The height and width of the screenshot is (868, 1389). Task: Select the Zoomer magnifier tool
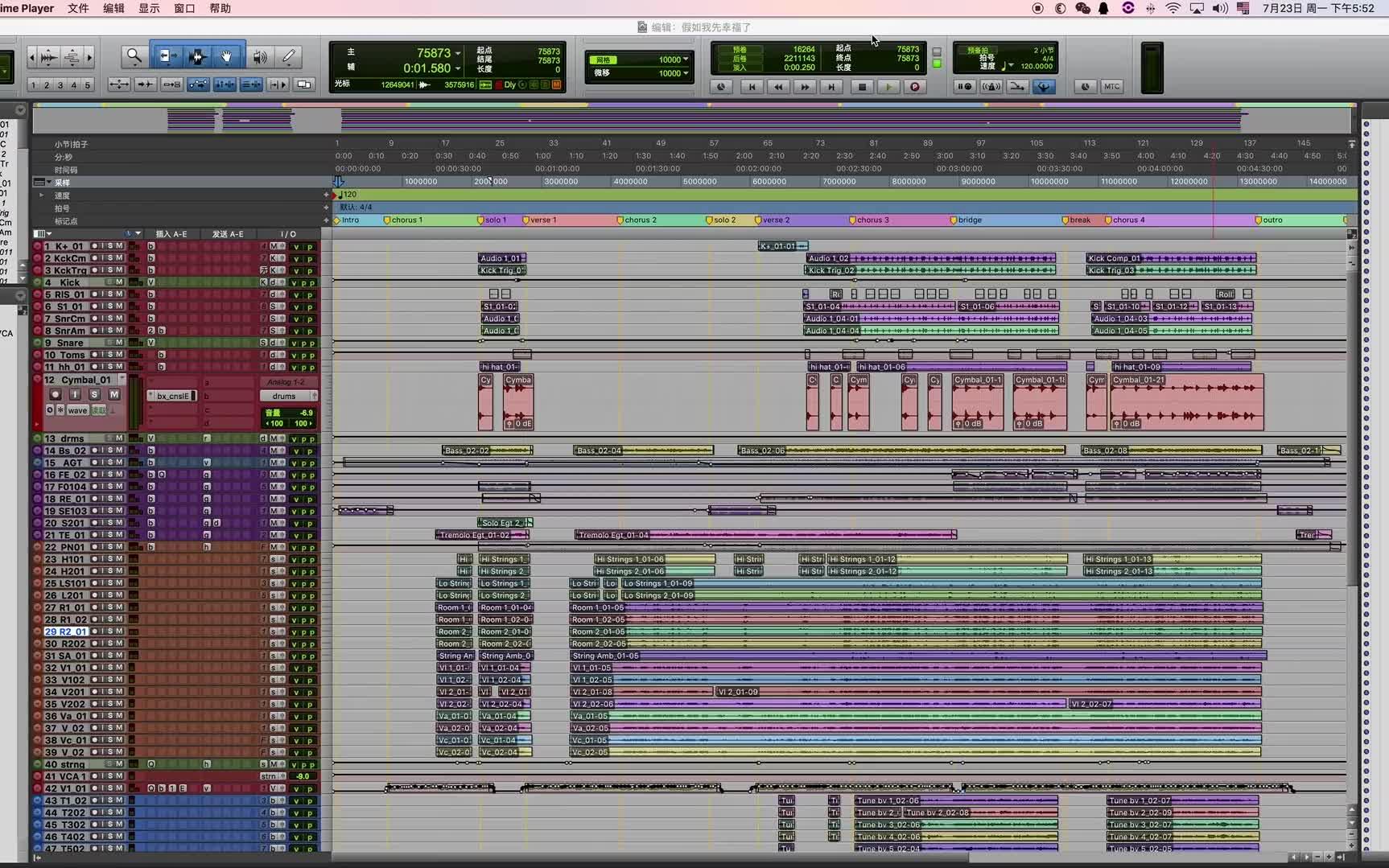[134, 56]
